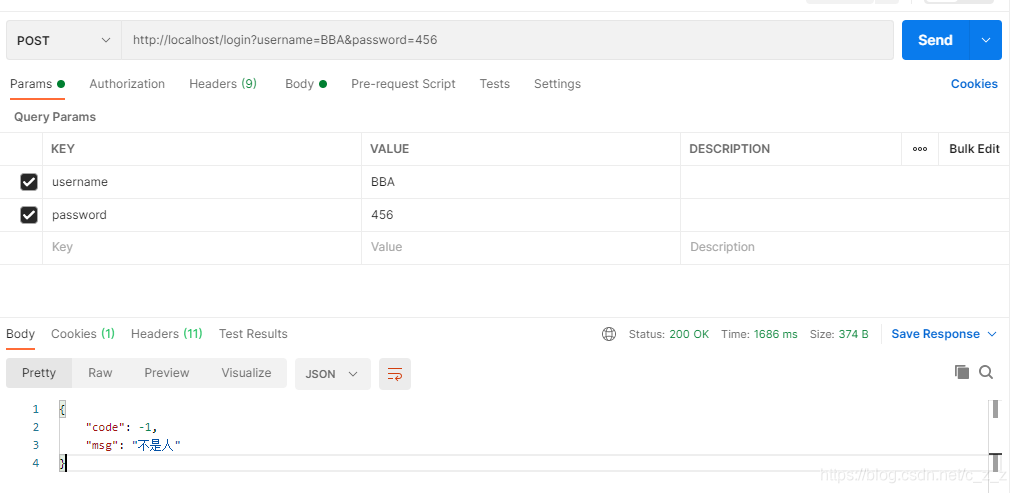Click the BBA value cell
This screenshot has height=493, width=1016.
point(521,182)
